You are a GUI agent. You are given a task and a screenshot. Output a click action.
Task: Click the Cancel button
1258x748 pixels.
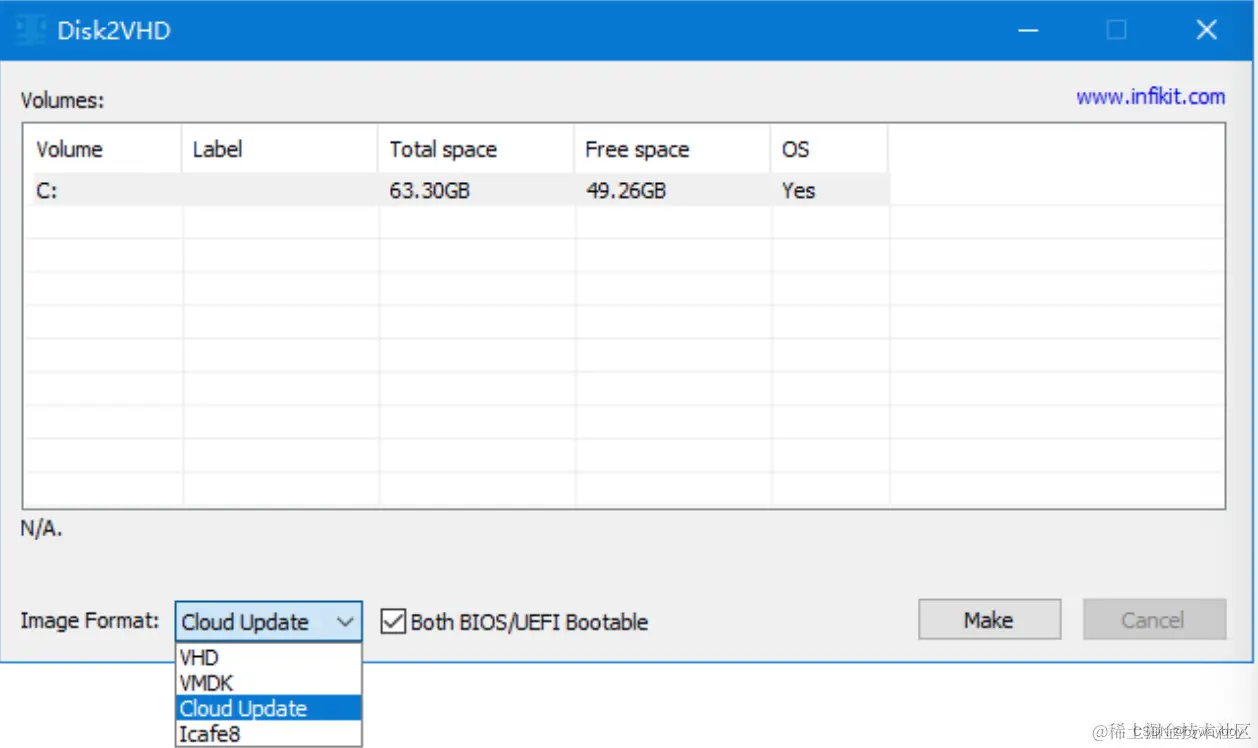pyautogui.click(x=1154, y=620)
